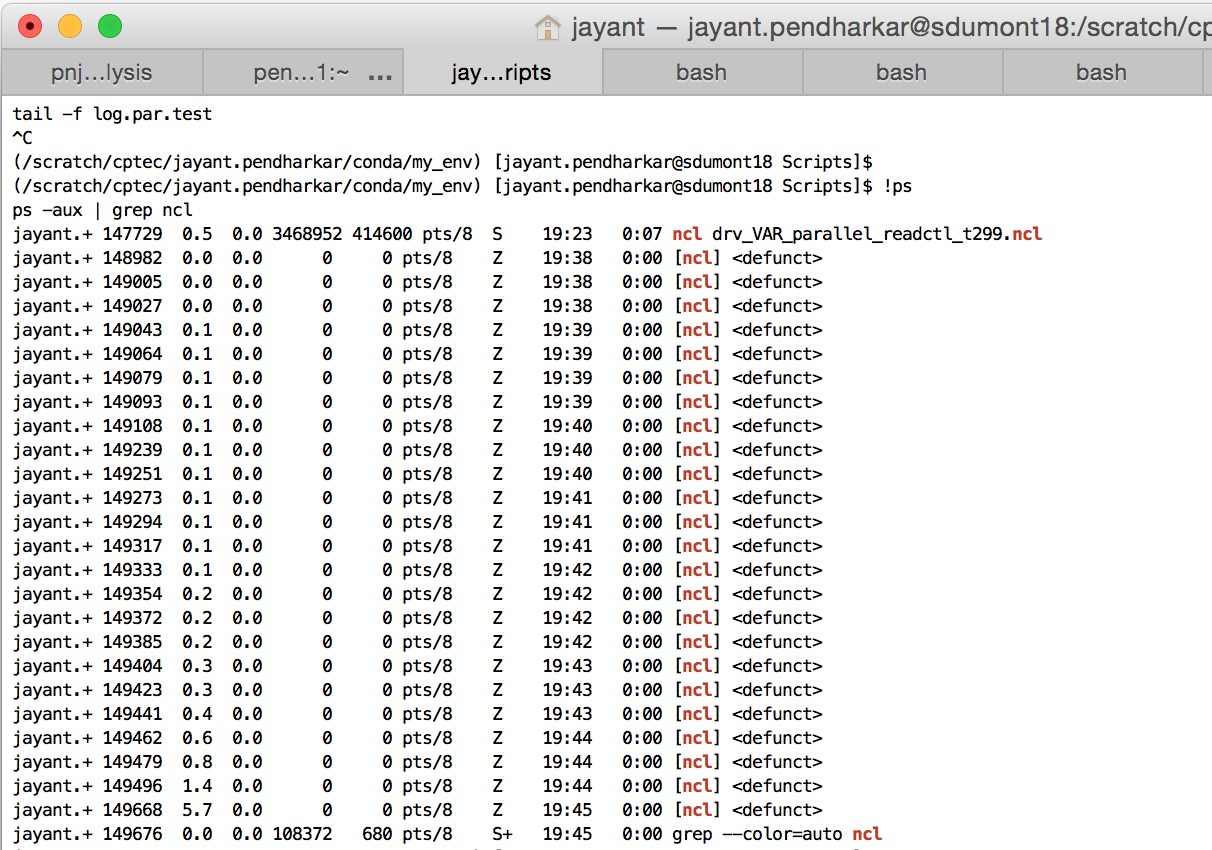
Task: Switch to the first bash tab
Action: (701, 73)
